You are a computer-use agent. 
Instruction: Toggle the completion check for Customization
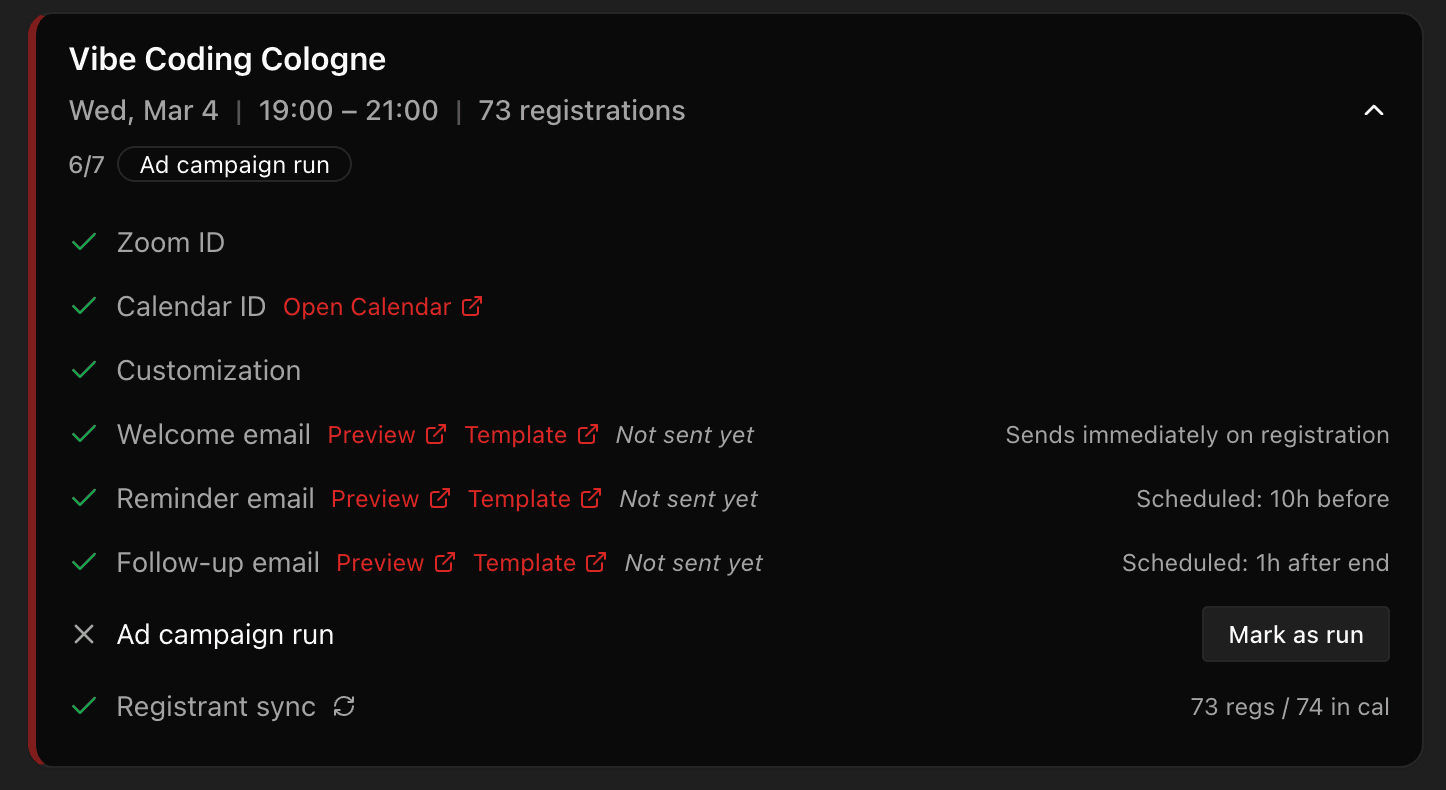[x=84, y=369]
